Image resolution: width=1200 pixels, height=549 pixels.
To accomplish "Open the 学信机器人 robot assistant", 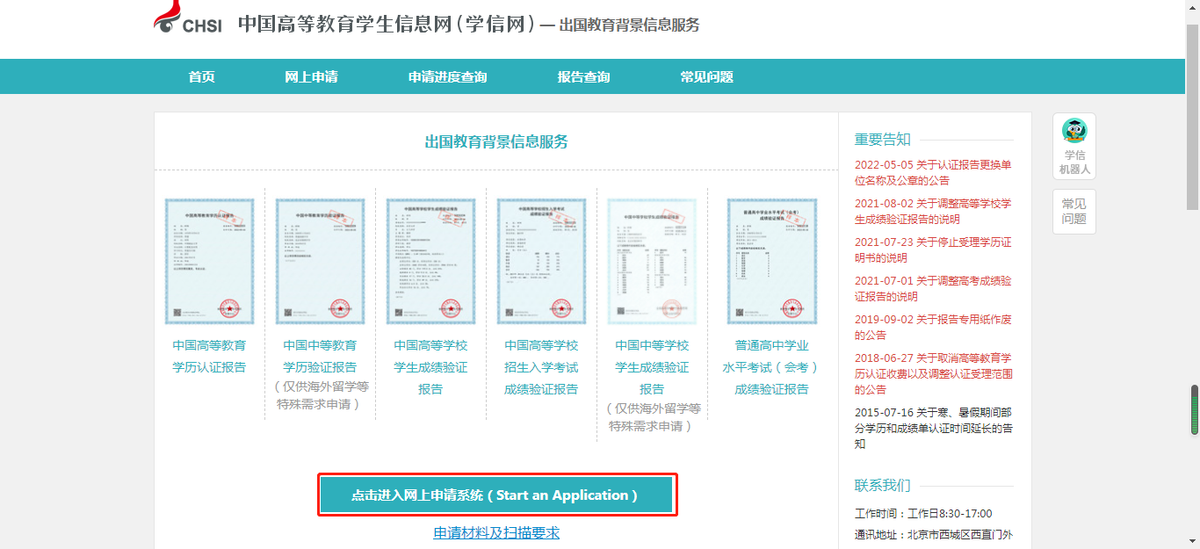I will point(1074,147).
